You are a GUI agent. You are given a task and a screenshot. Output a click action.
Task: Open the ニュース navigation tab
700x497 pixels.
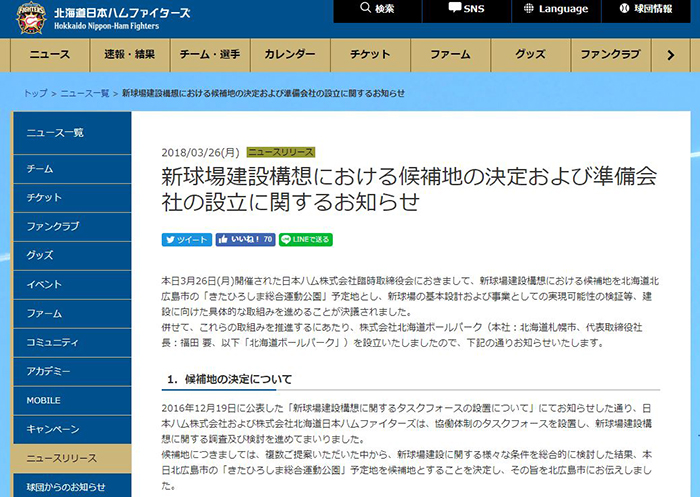pyautogui.click(x=49, y=54)
